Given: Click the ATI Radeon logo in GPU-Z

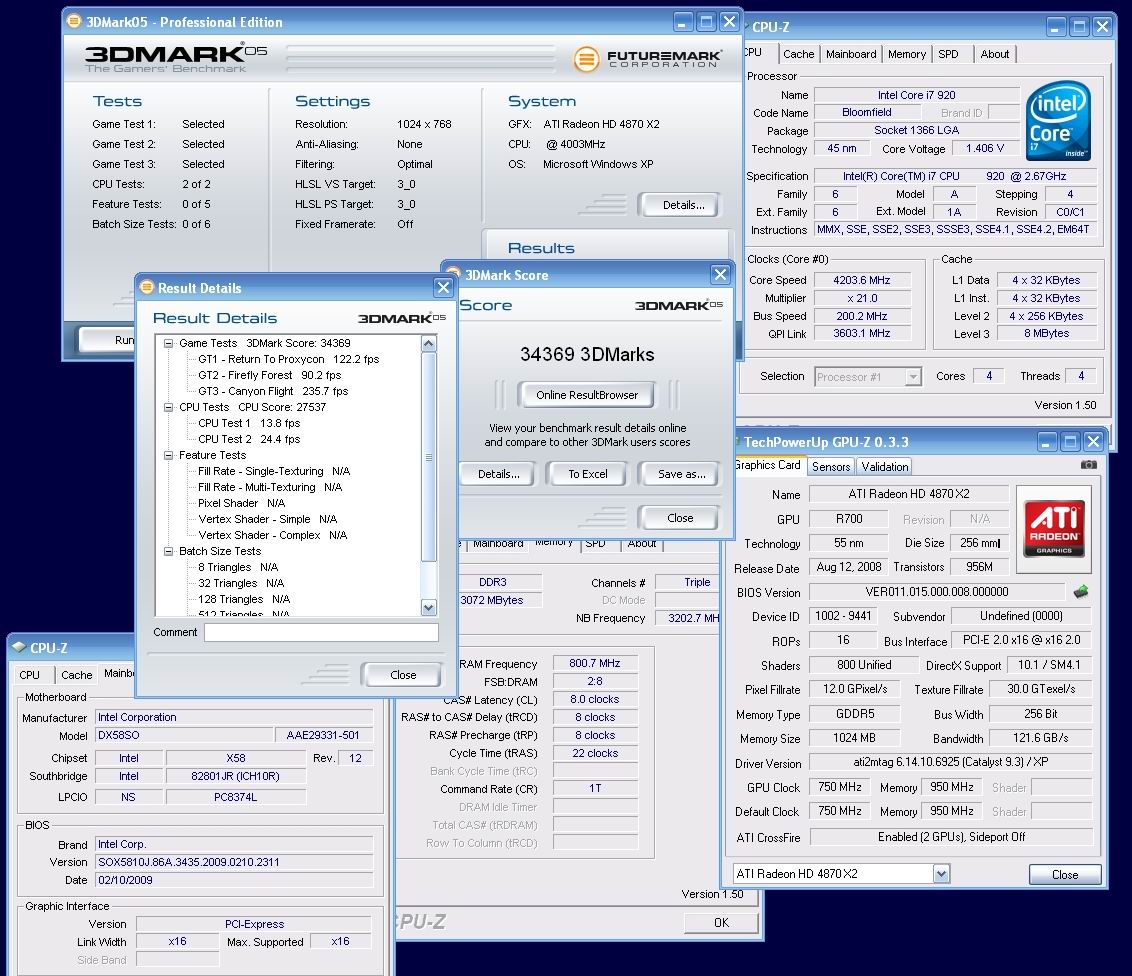Looking at the screenshot, I should tap(1054, 528).
